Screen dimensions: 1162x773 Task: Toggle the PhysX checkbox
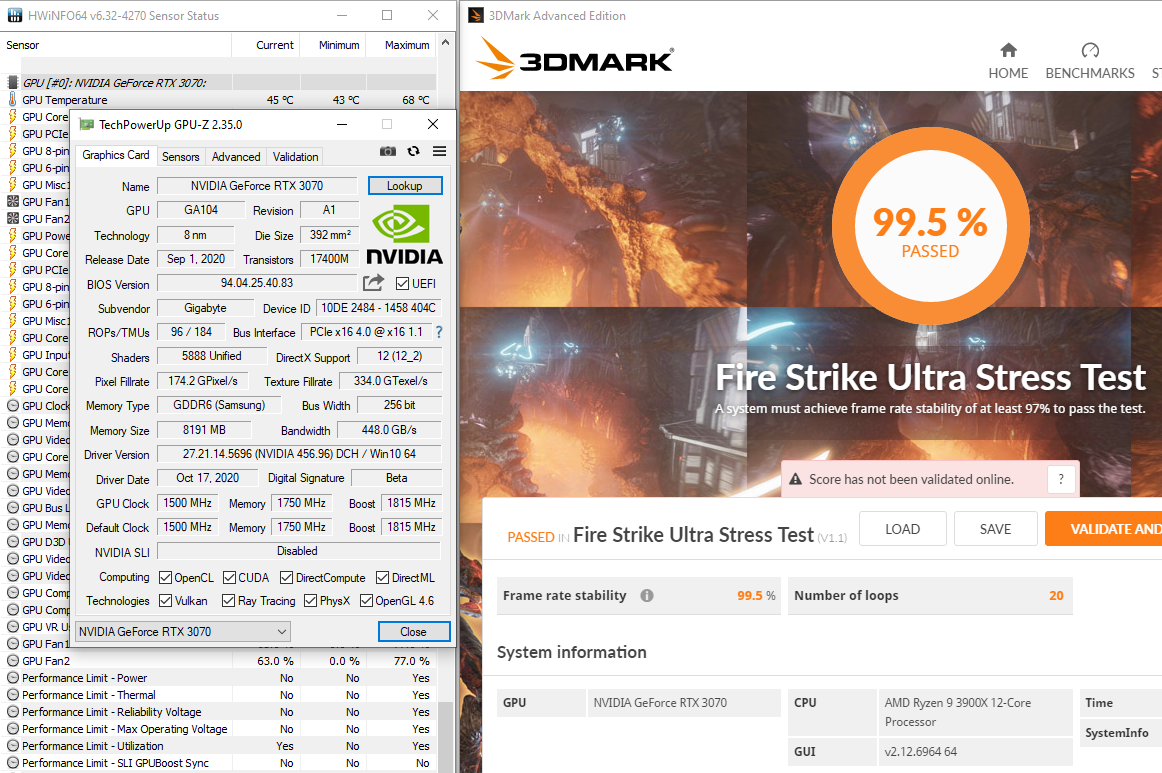coord(311,600)
